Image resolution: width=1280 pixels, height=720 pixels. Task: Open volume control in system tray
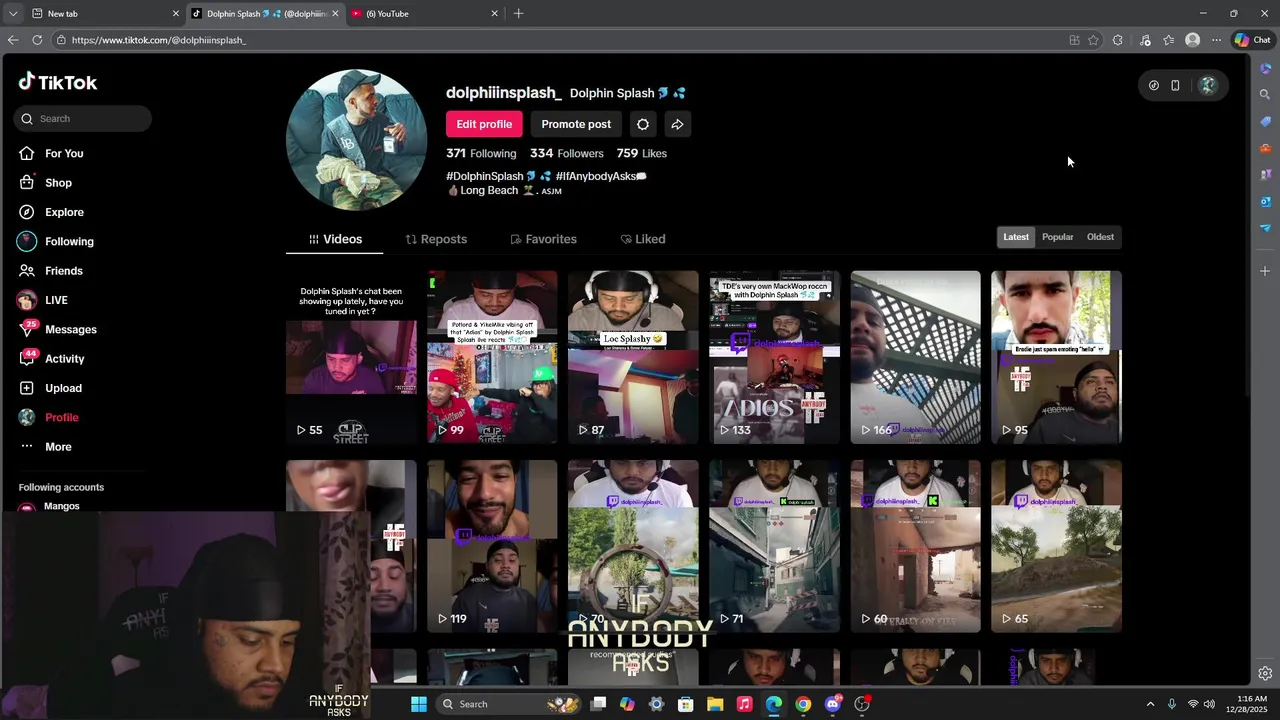(1209, 704)
